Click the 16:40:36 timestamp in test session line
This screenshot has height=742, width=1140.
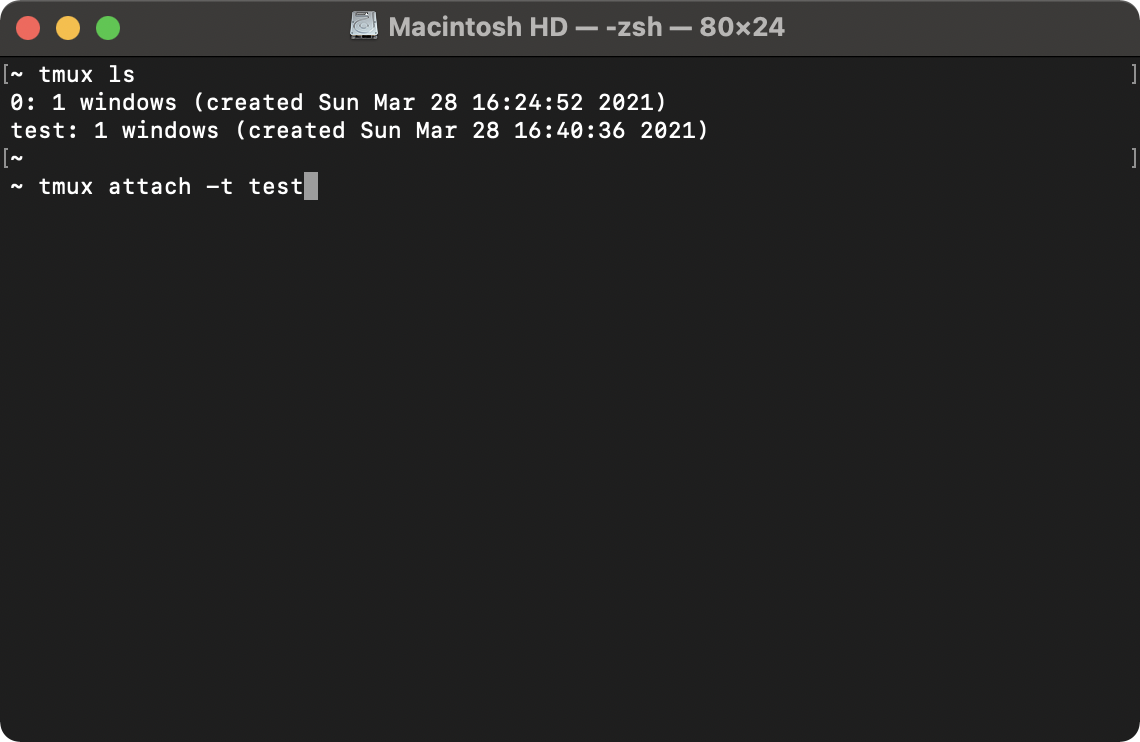pos(569,131)
